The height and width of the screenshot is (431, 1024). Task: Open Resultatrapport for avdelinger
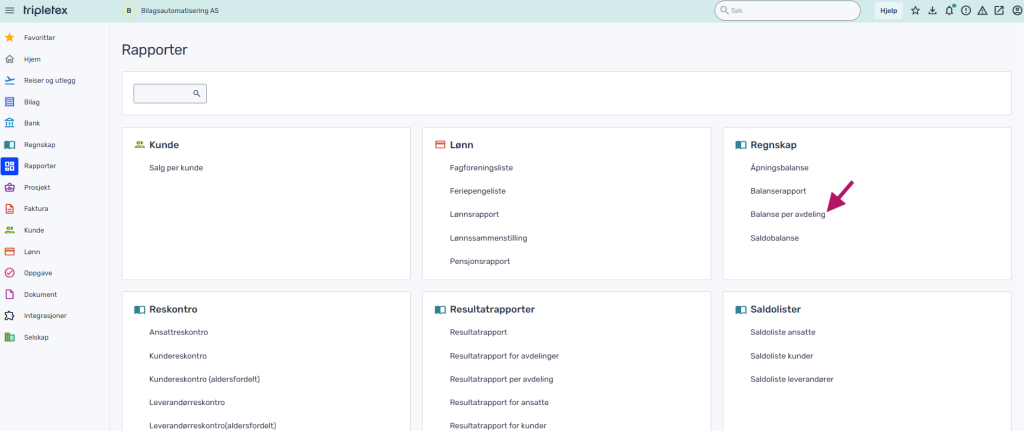[x=504, y=356]
